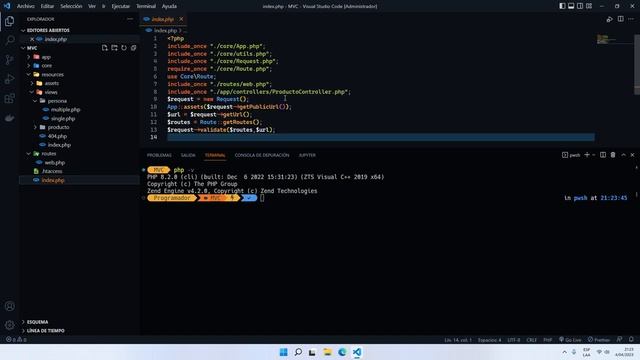Toggle primary sidebar visibility

pyautogui.click(x=562, y=6)
